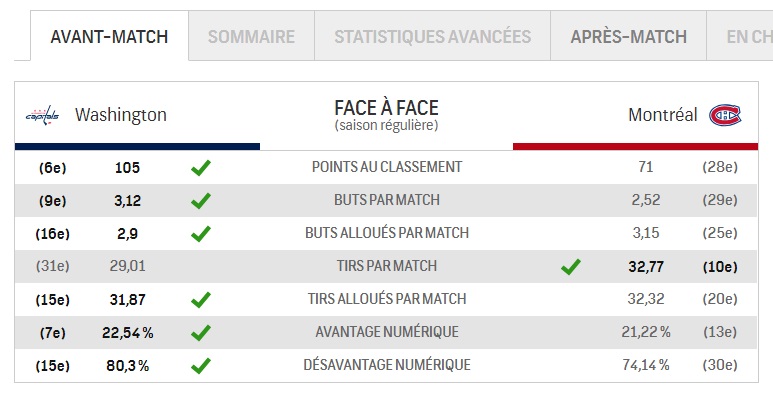
Task: Click the blue Washington color bar
Action: [x=137, y=146]
